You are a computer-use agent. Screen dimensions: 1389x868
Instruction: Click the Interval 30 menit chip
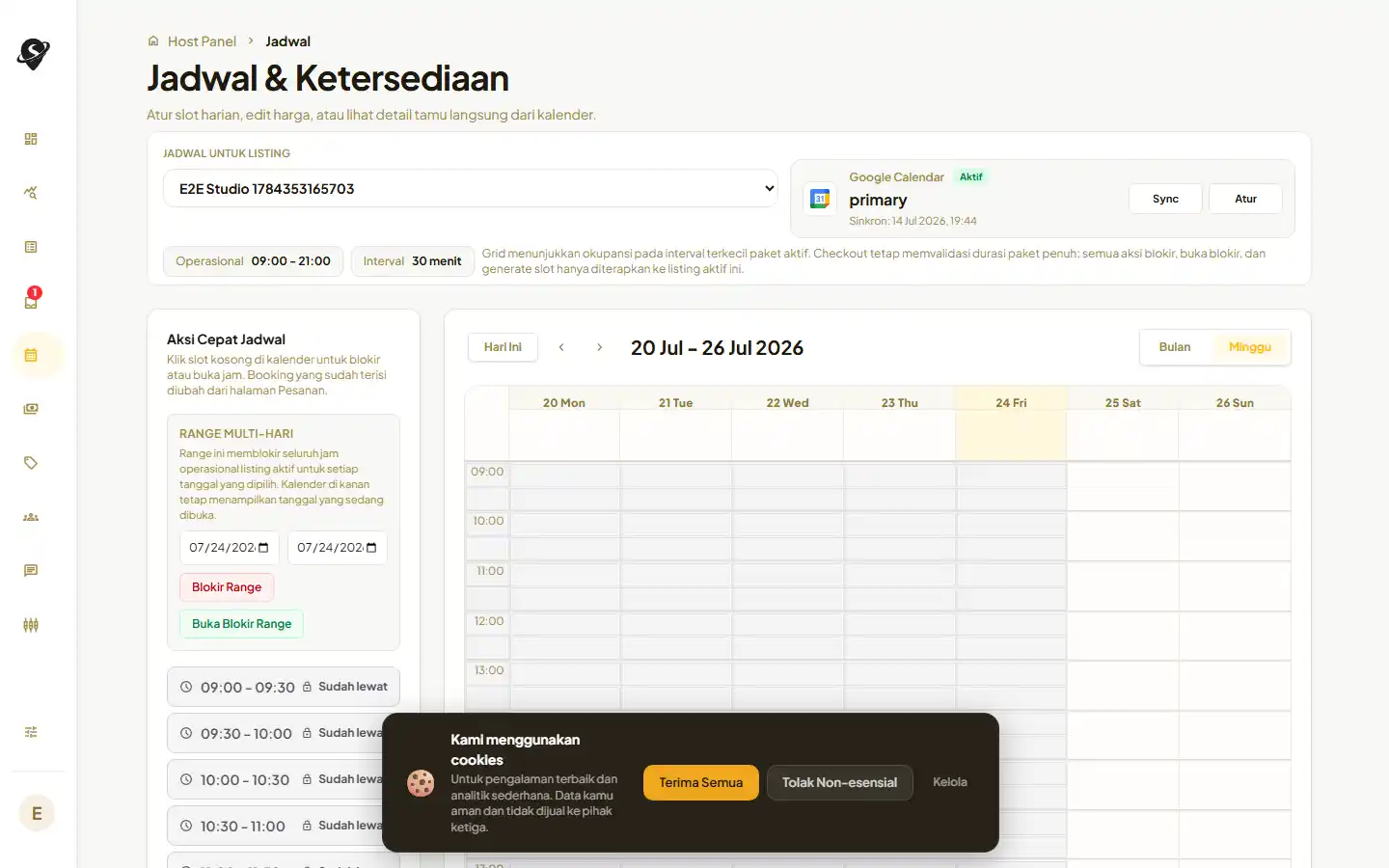pos(412,261)
